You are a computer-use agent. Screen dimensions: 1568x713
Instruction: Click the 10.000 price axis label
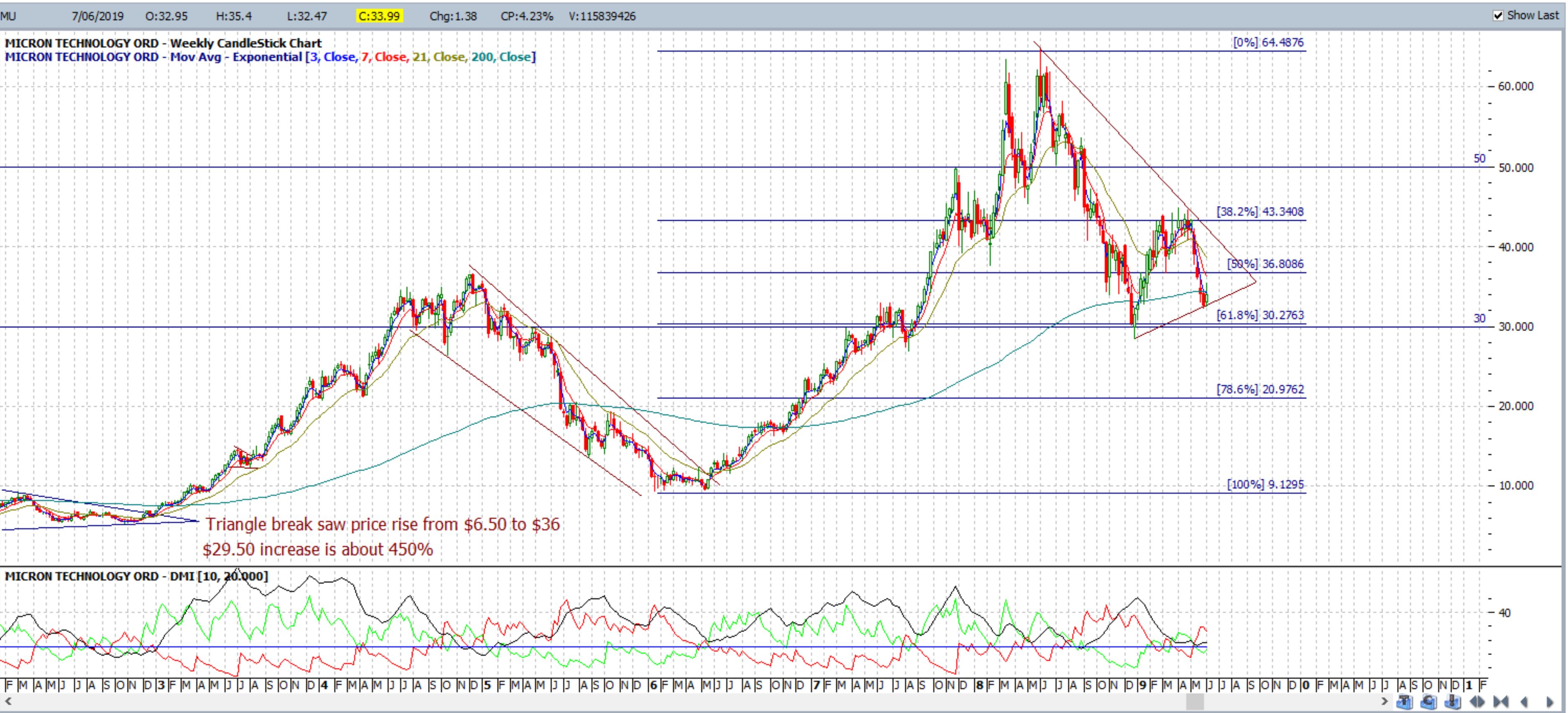(1516, 486)
